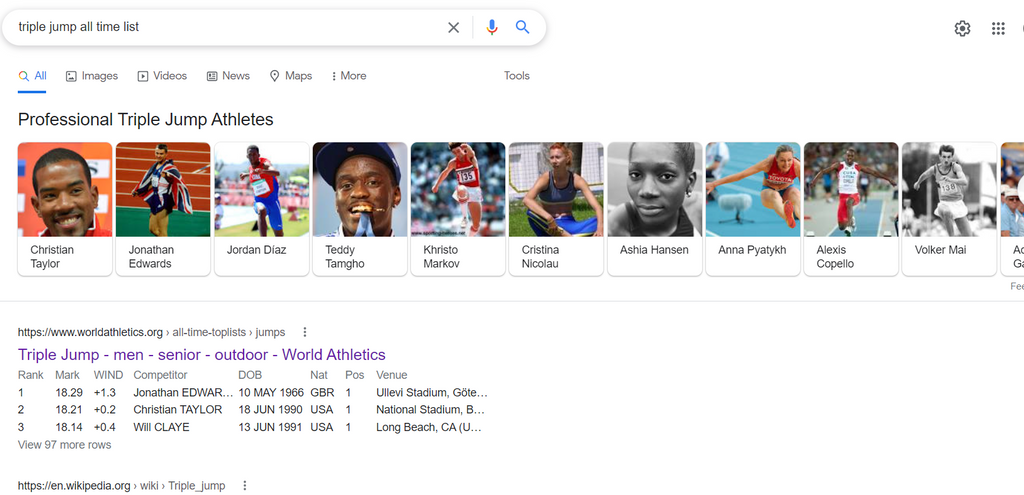Open the Anna Pyatykh athlete card
The image size is (1024, 495).
point(753,209)
